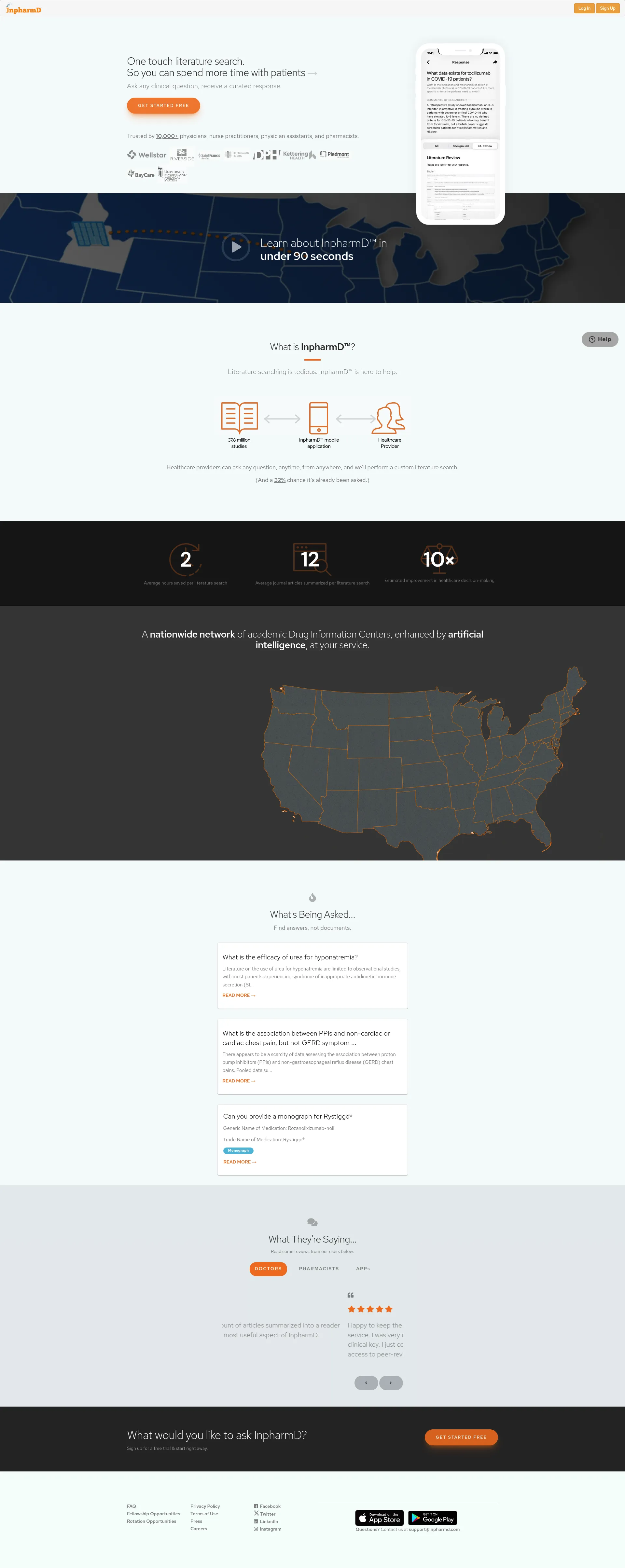Click the 10,000+ underlined link

click(167, 136)
